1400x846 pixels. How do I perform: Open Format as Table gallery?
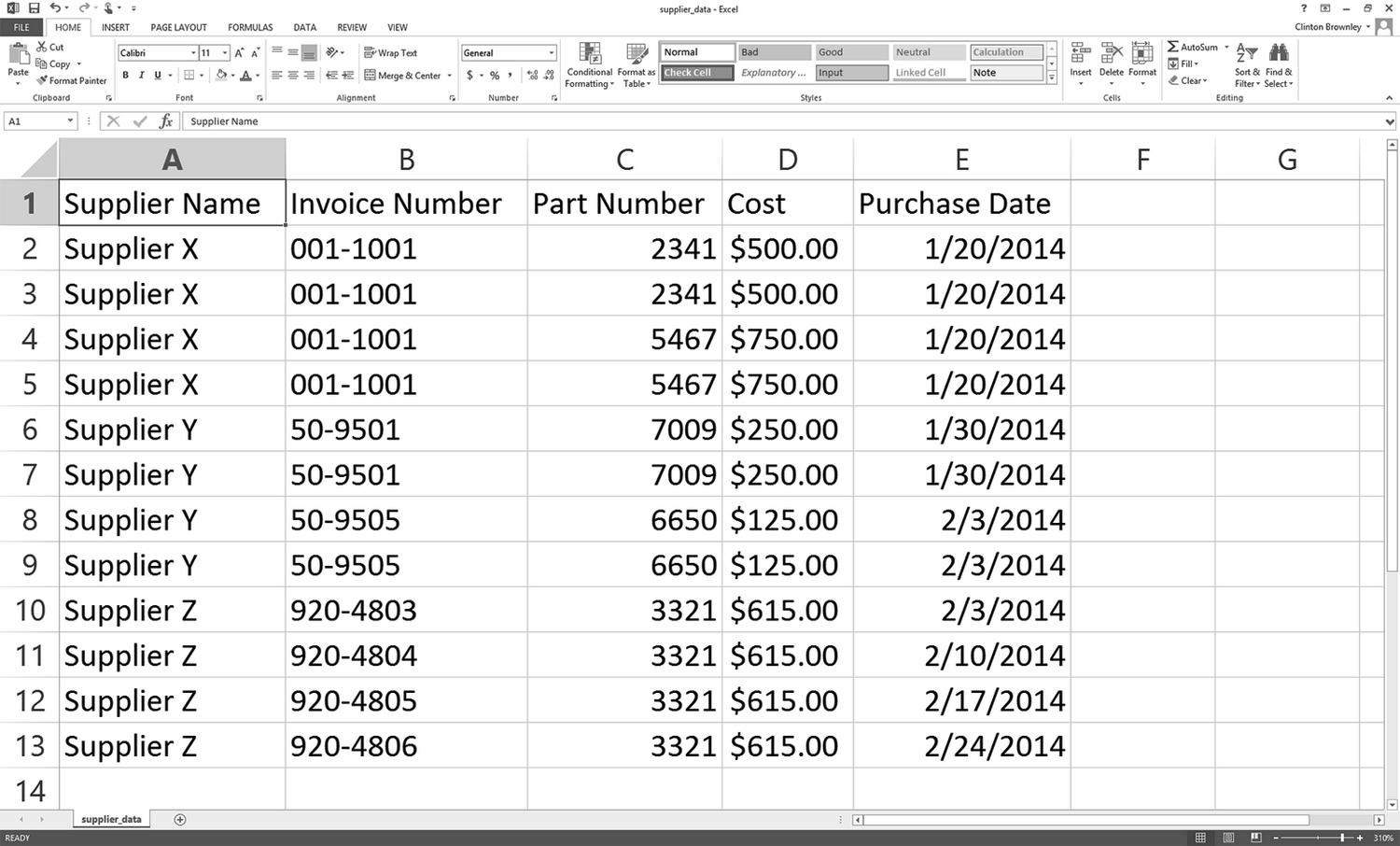coord(636,65)
